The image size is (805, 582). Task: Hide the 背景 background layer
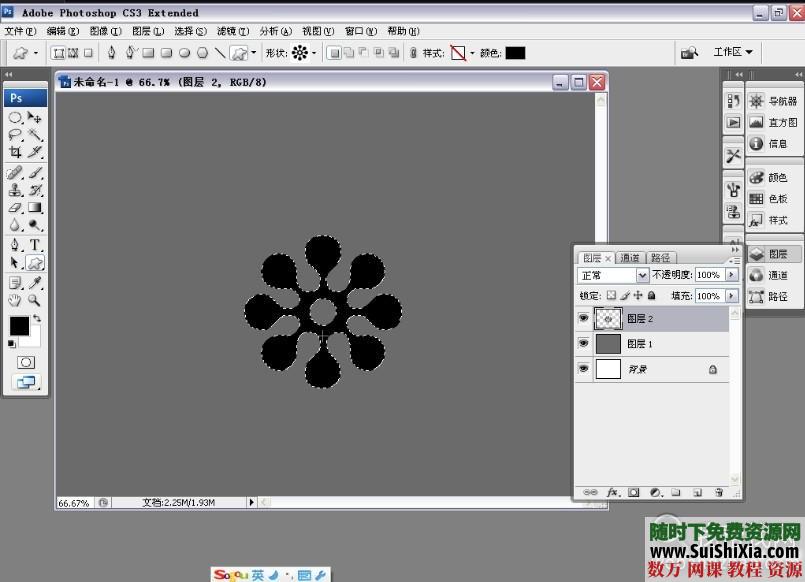pos(584,369)
